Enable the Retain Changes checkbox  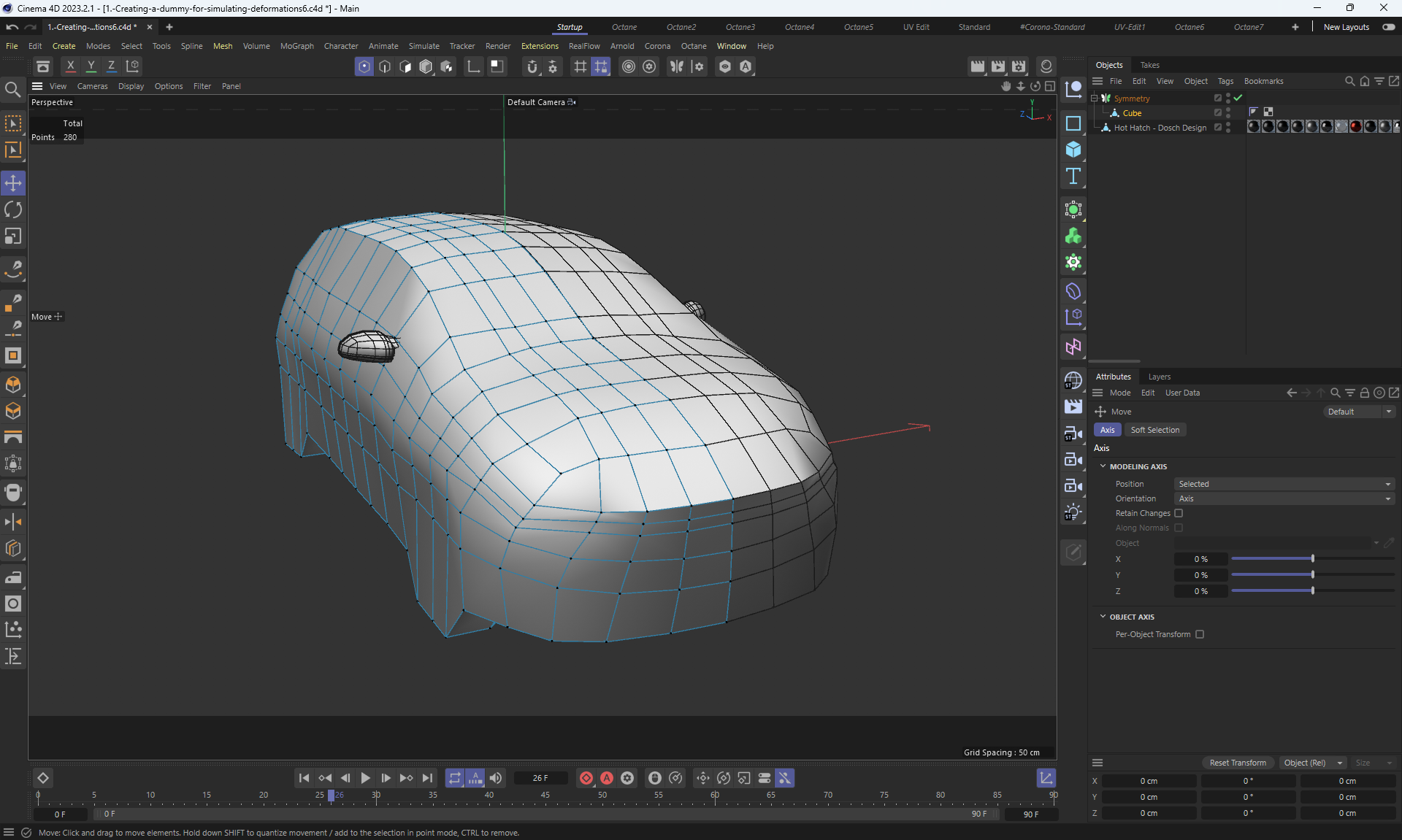(x=1179, y=513)
